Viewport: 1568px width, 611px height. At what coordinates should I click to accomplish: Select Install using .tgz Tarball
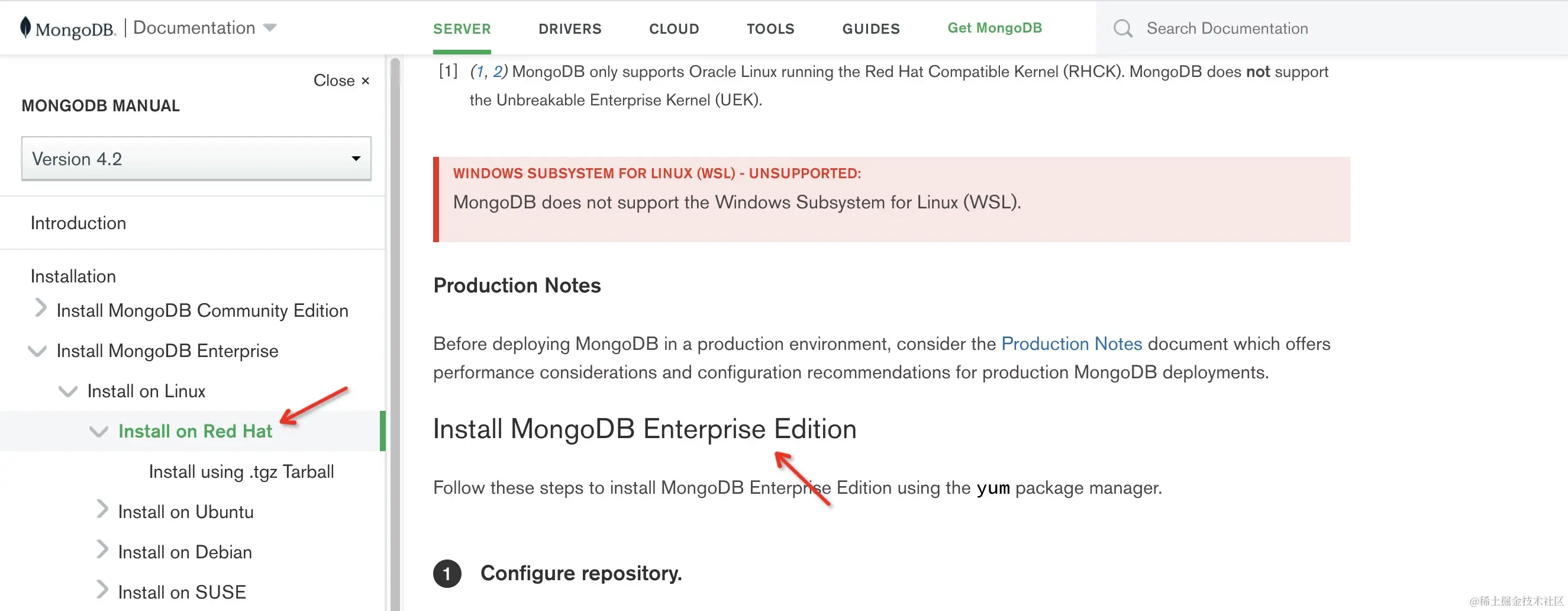click(241, 471)
